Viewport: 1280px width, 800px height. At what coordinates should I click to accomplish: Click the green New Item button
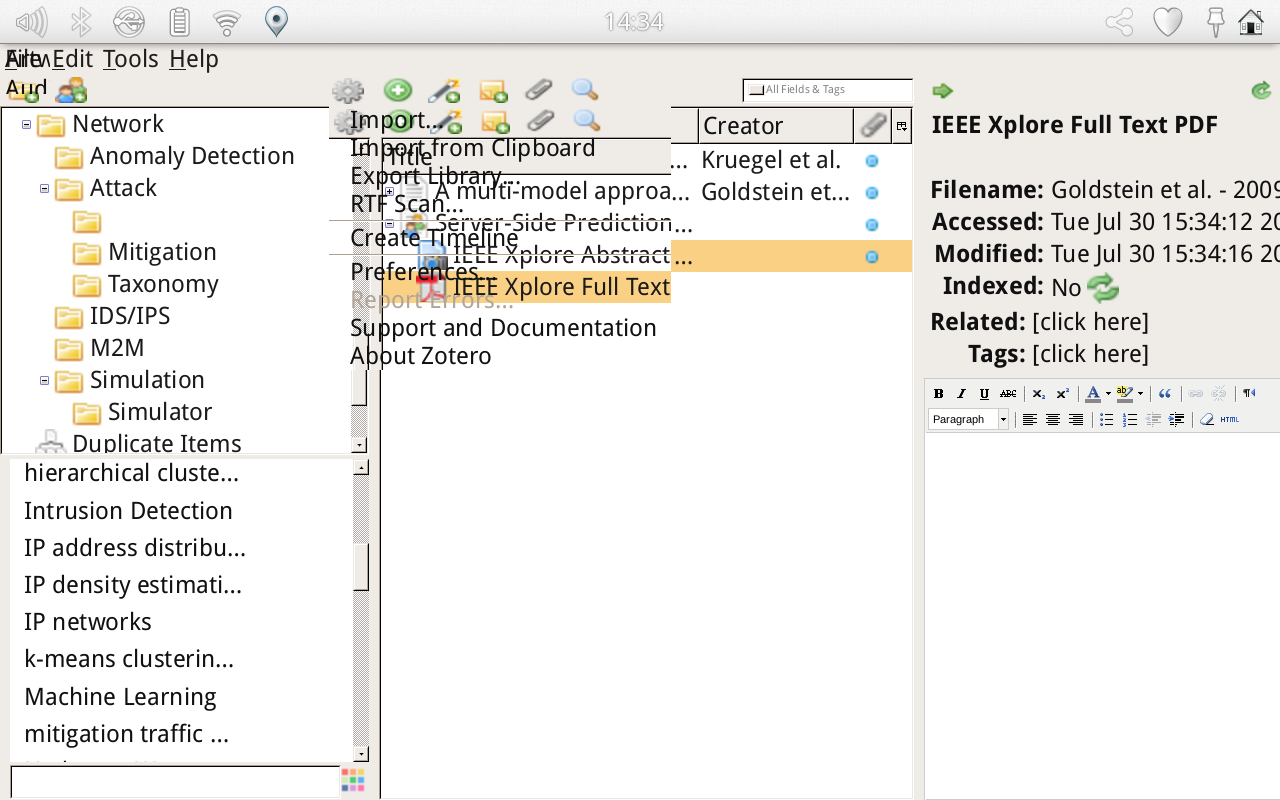[398, 91]
